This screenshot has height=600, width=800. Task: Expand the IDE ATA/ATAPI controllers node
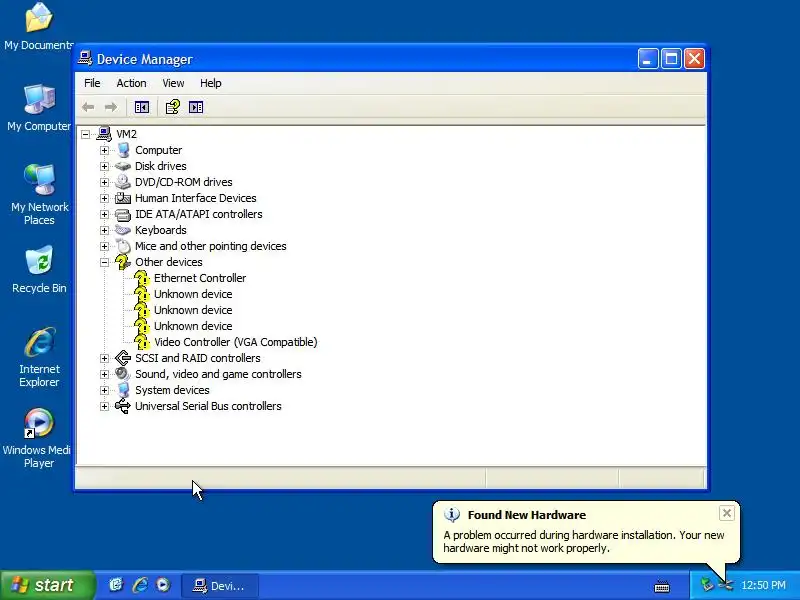(105, 214)
